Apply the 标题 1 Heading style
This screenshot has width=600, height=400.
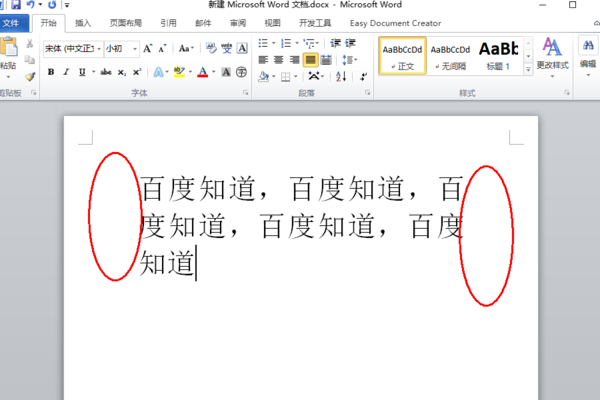[498, 56]
